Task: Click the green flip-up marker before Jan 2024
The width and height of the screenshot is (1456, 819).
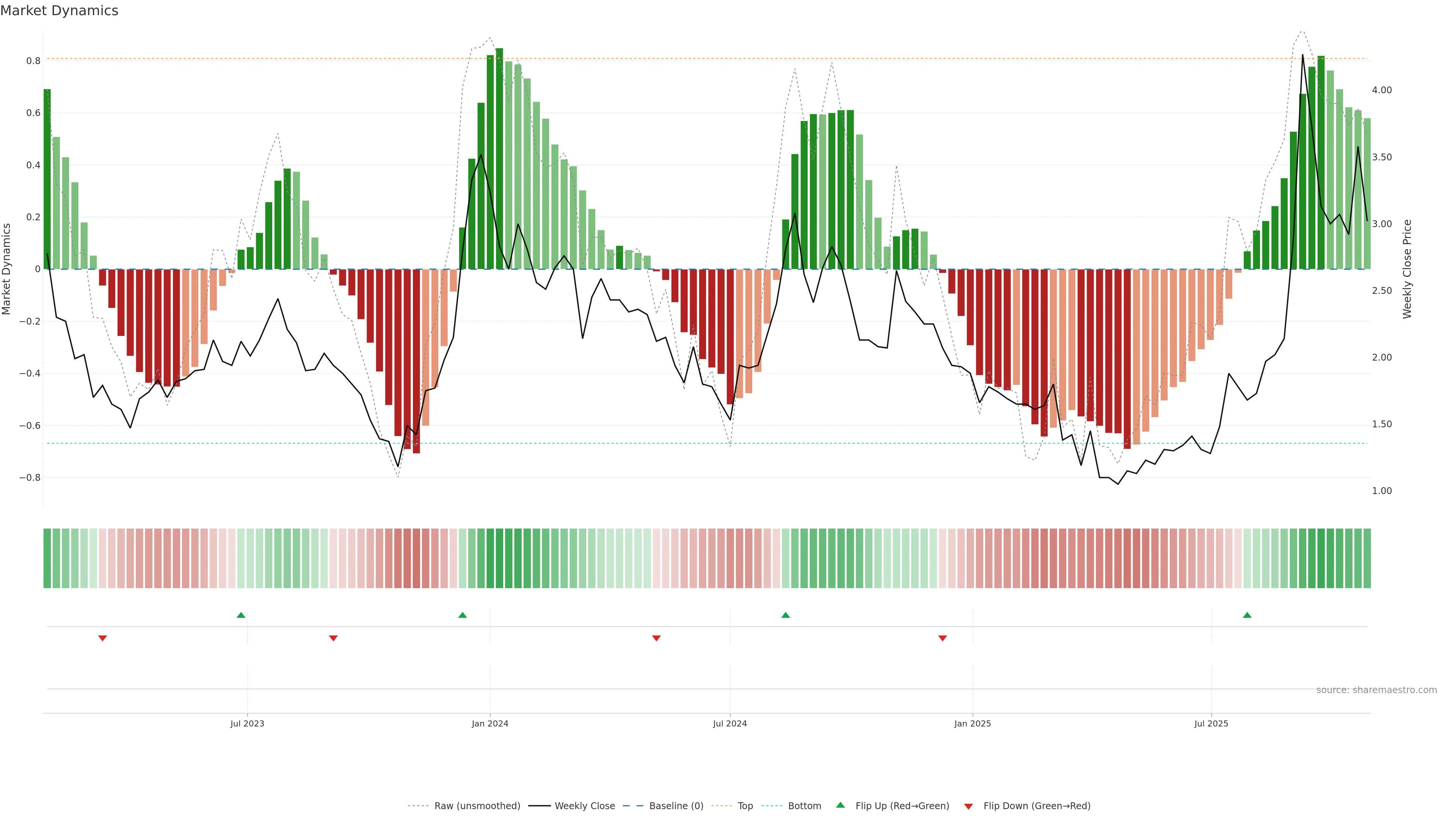Action: [462, 615]
